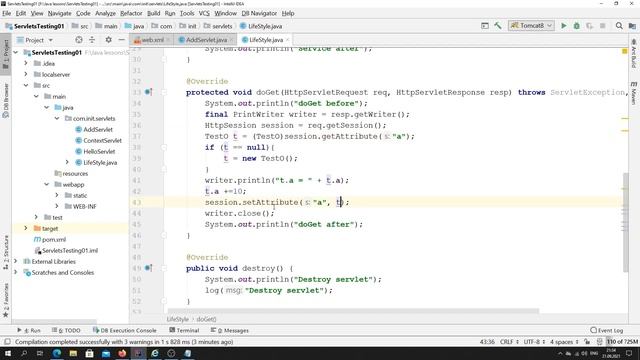Viewport: 640px width, 360px height.
Task: Click override gutter icon beside destroy
Action: coord(148,268)
